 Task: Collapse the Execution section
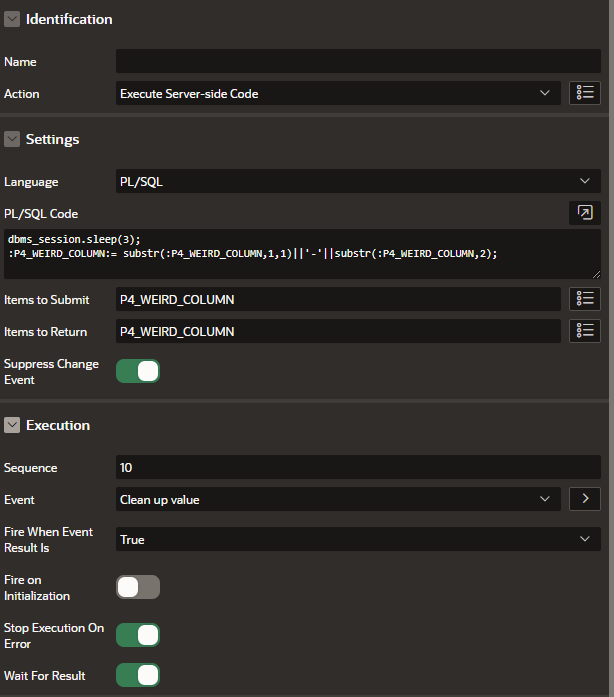coord(12,425)
